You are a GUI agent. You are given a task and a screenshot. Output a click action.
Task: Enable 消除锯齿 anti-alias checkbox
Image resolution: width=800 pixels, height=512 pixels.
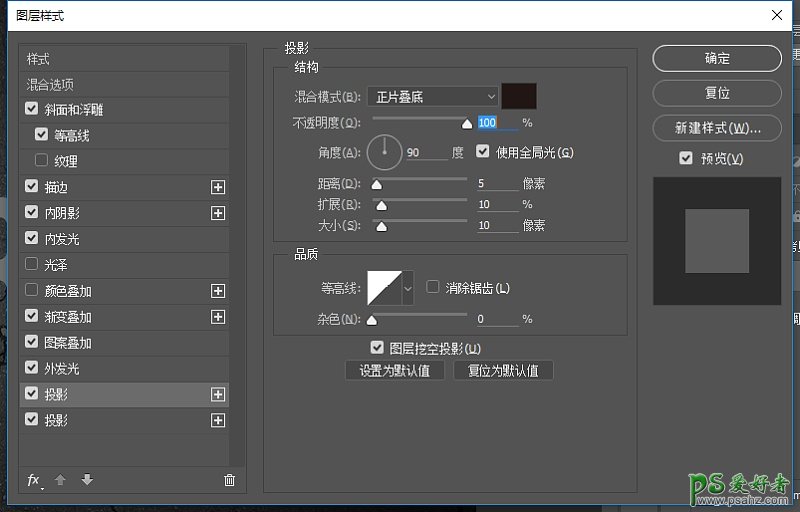click(x=433, y=288)
